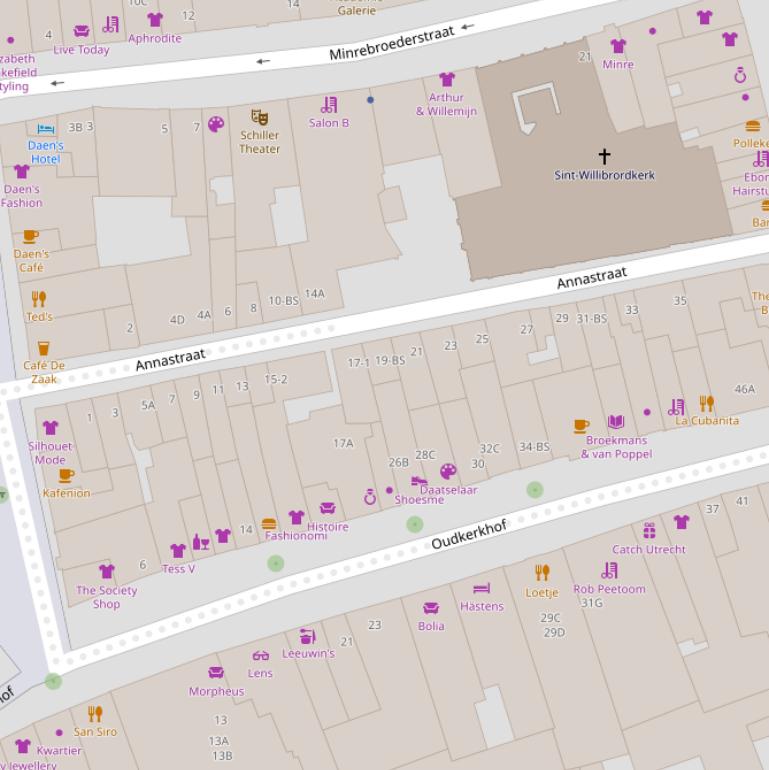Click the Daen's Café coffee cup icon

(x=31, y=237)
